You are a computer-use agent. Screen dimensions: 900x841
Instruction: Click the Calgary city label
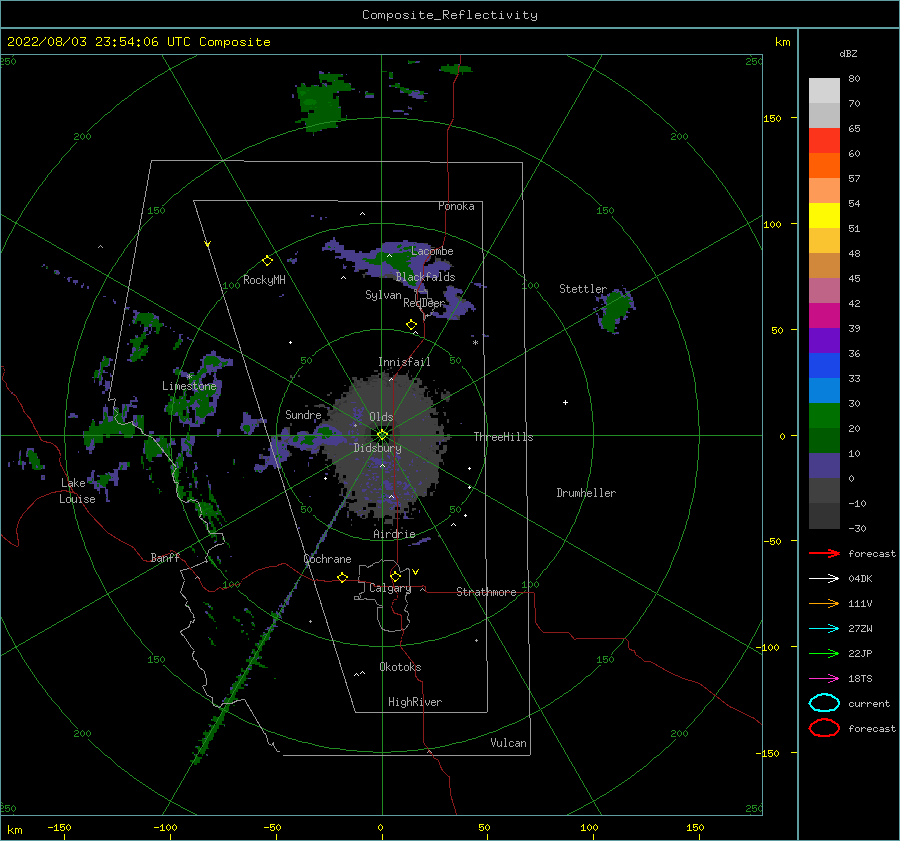point(390,588)
